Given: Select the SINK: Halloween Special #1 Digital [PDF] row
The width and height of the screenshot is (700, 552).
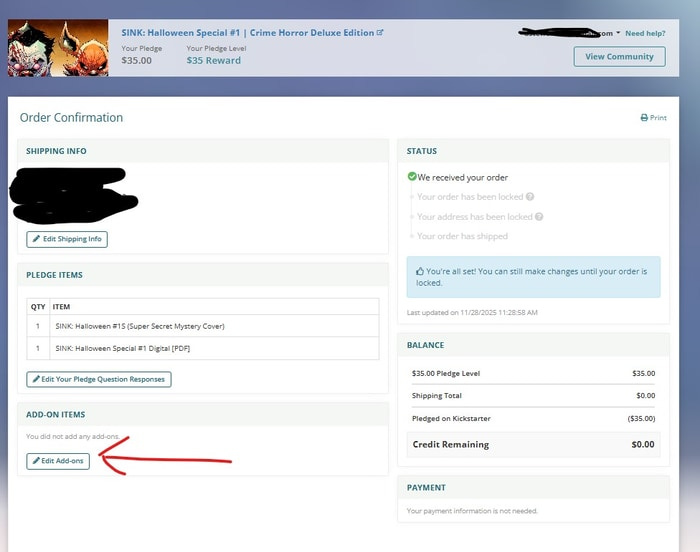Looking at the screenshot, I should coord(203,348).
